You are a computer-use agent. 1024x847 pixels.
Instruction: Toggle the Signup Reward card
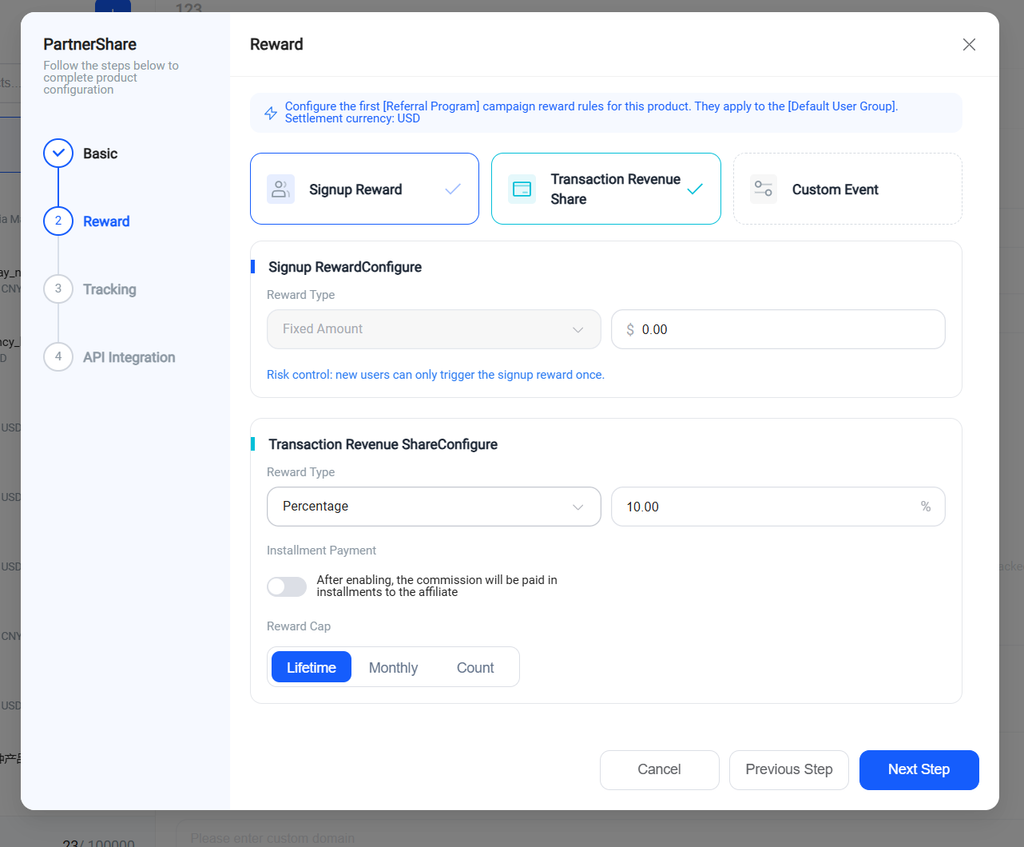(364, 189)
